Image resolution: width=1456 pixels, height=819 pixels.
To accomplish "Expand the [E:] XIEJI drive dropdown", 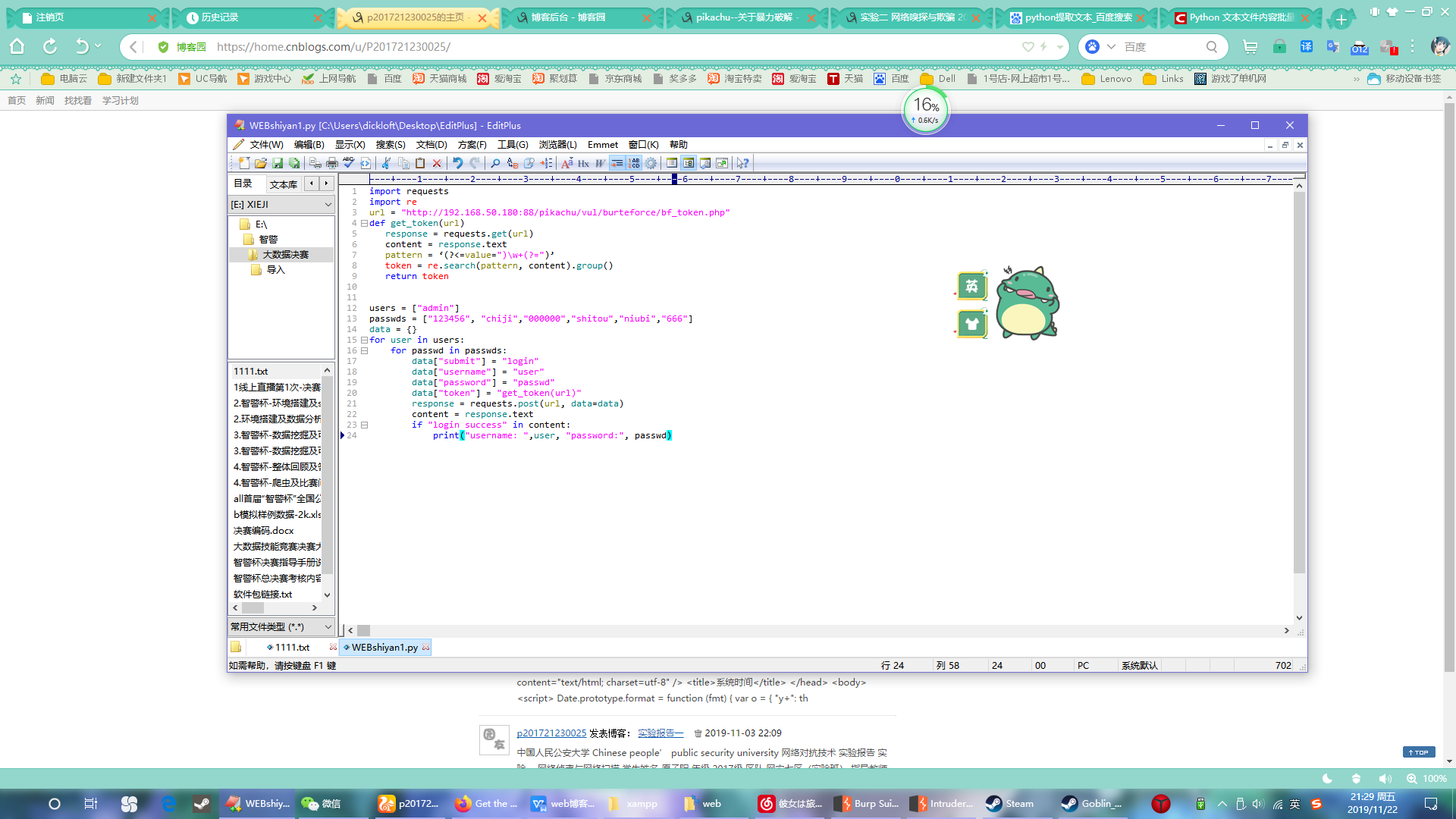I will [328, 205].
